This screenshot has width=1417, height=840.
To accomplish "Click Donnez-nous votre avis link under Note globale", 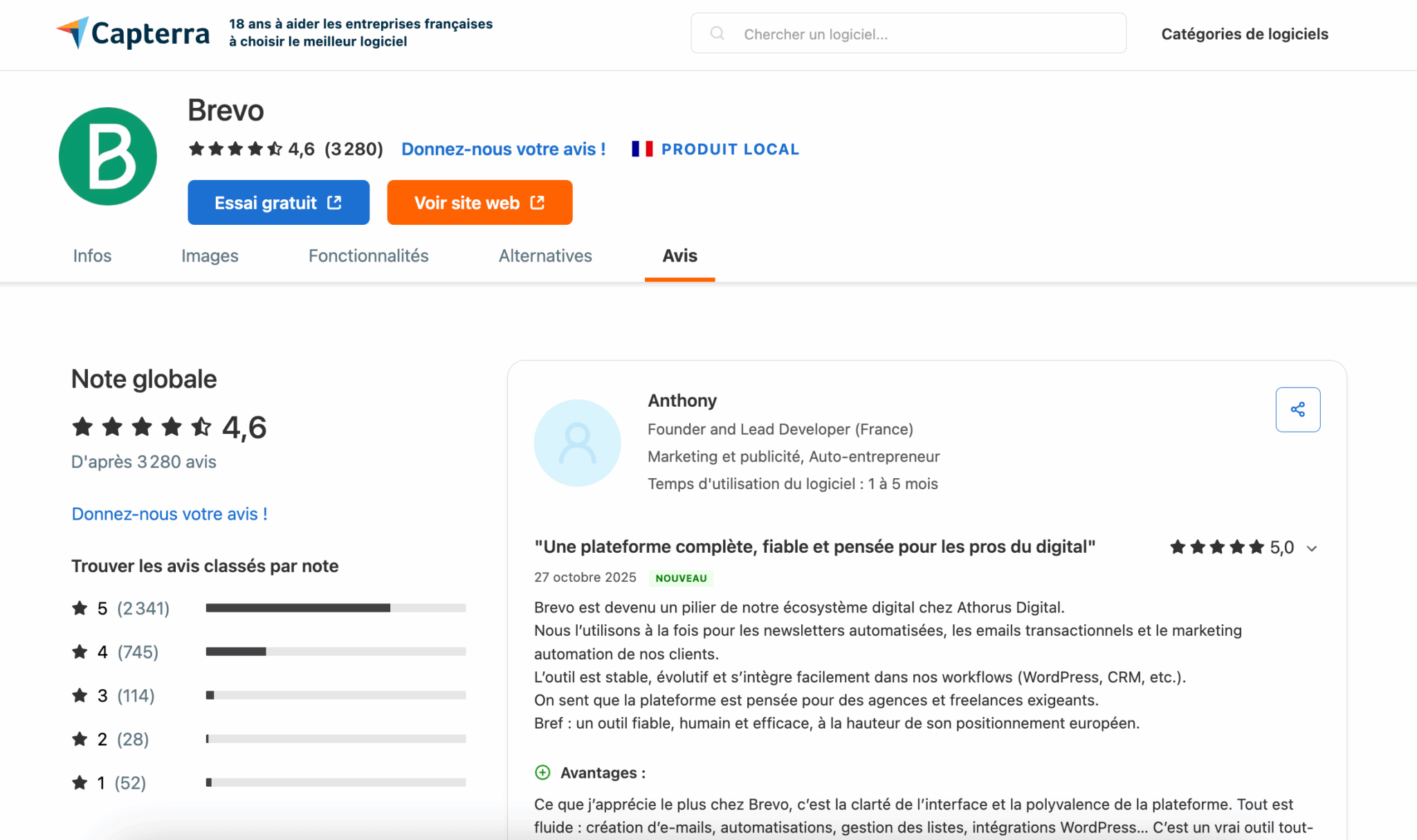I will [170, 514].
